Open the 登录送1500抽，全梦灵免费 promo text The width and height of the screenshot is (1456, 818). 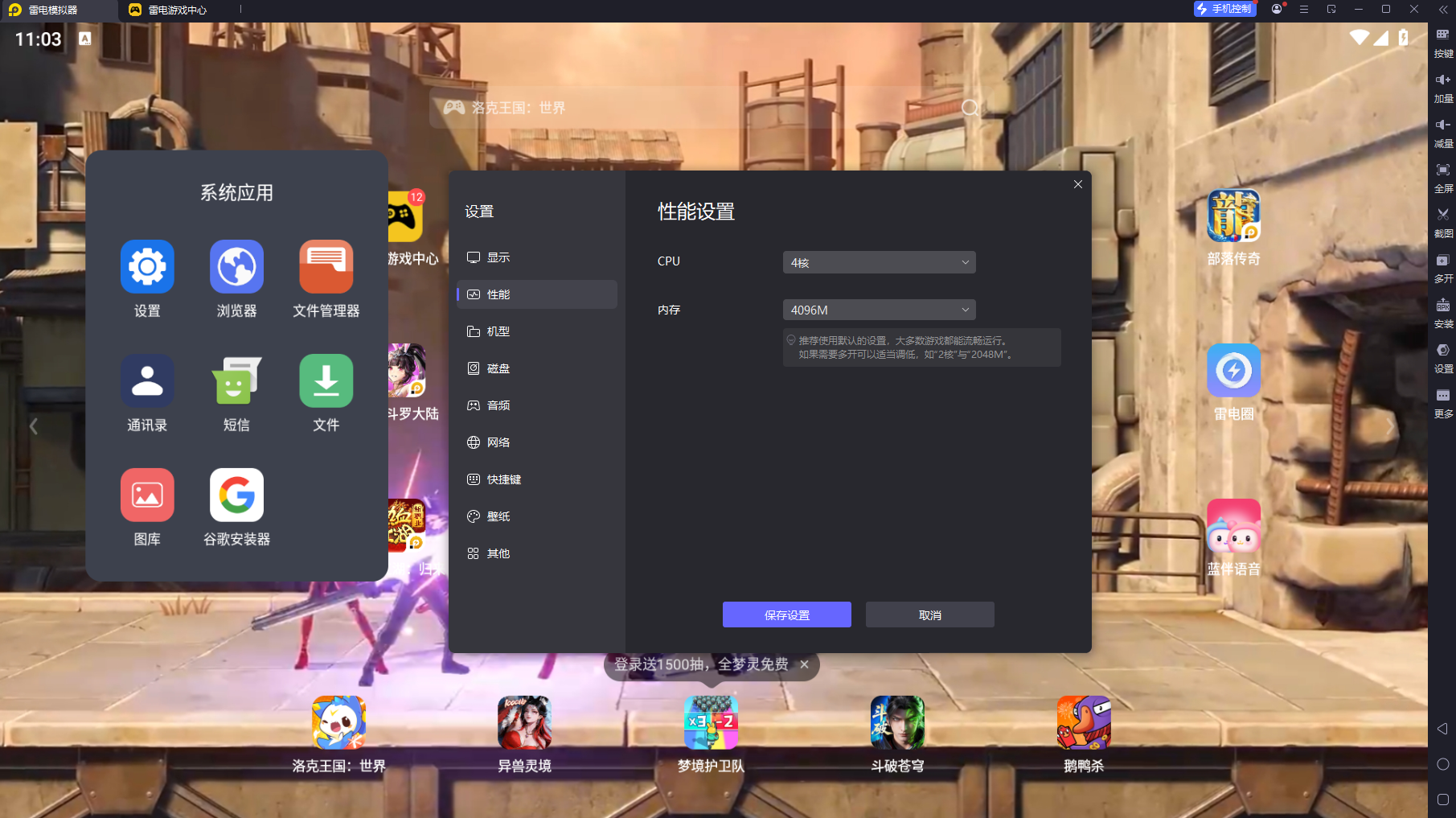701,664
